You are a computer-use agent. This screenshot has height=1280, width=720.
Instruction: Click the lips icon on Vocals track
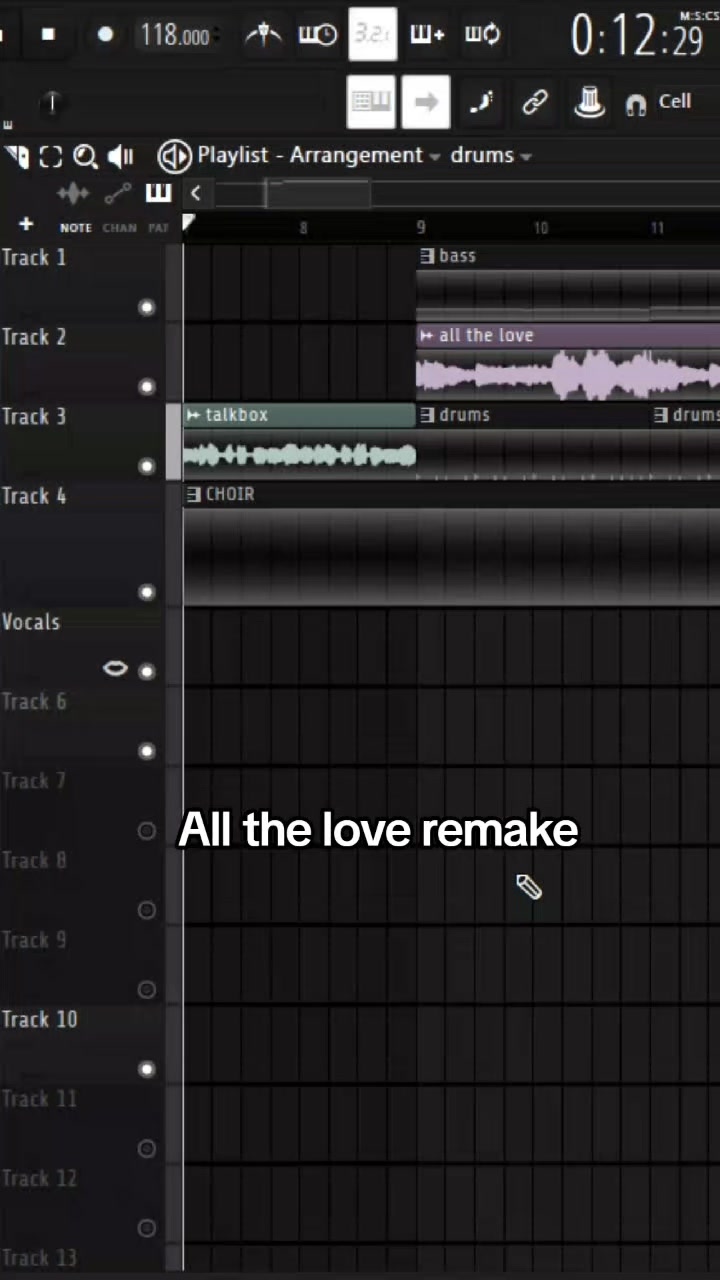pyautogui.click(x=116, y=668)
